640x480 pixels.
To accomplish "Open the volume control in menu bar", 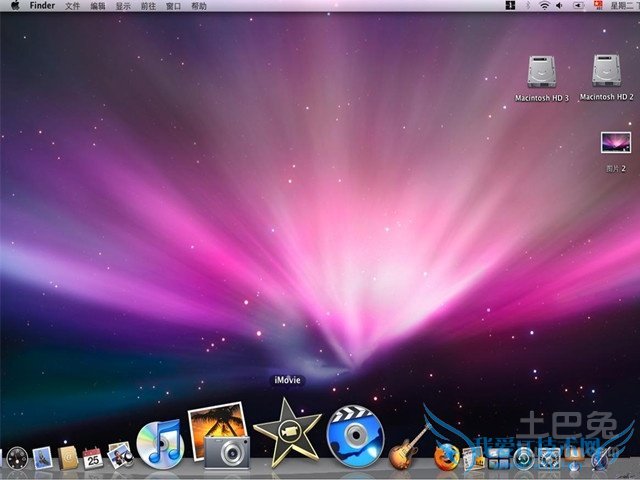I will (560, 6).
